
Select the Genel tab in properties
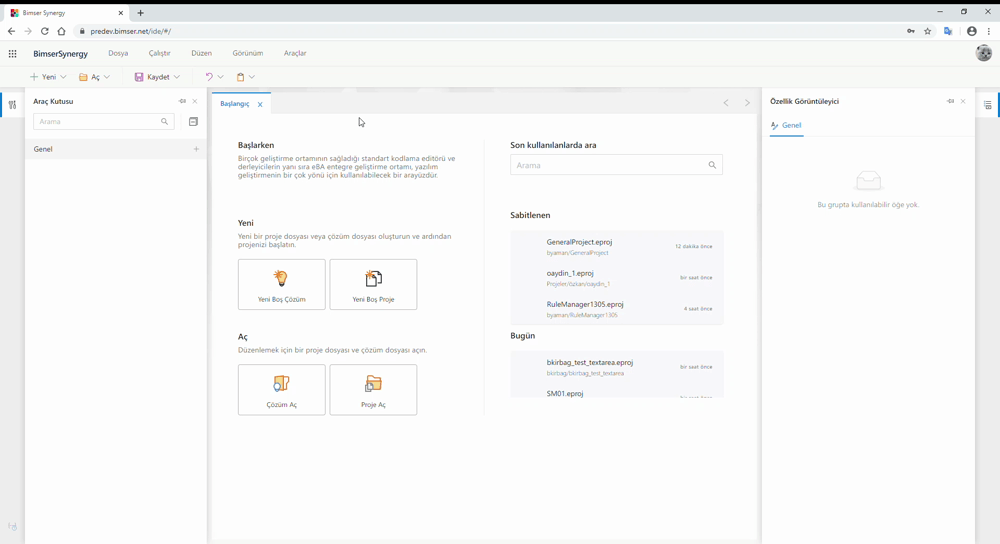[786, 125]
